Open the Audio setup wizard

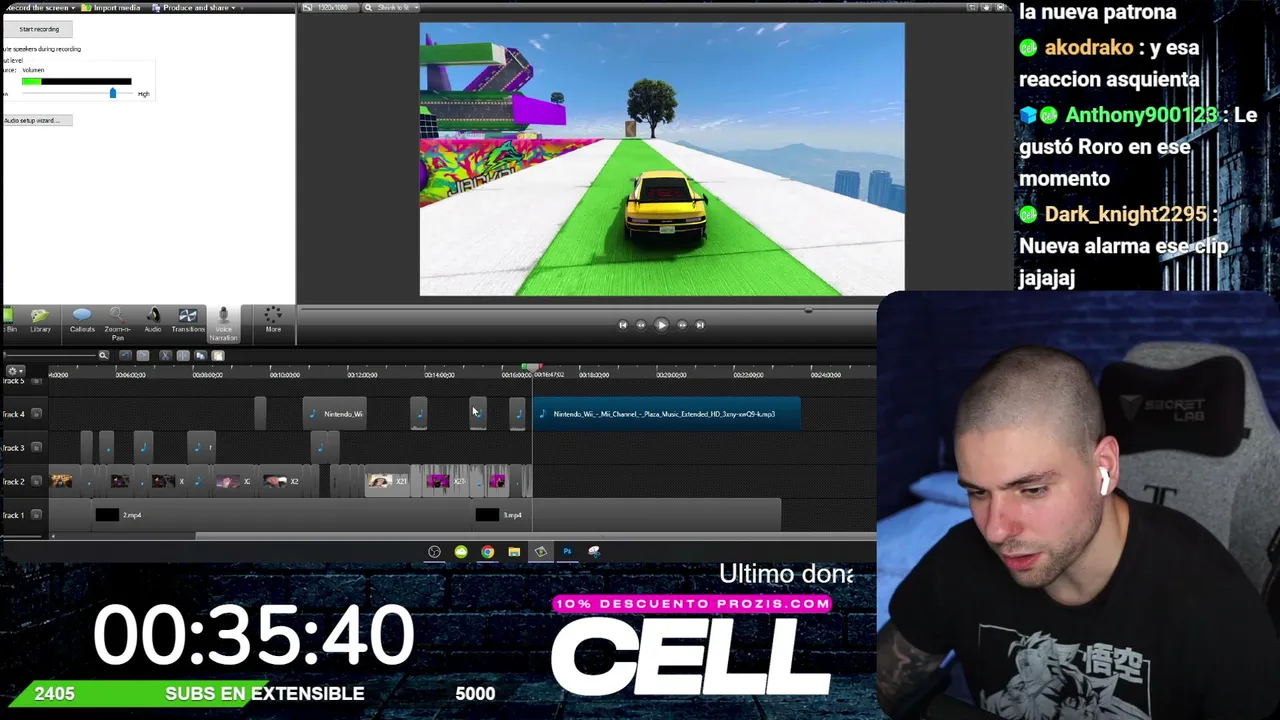(x=37, y=120)
